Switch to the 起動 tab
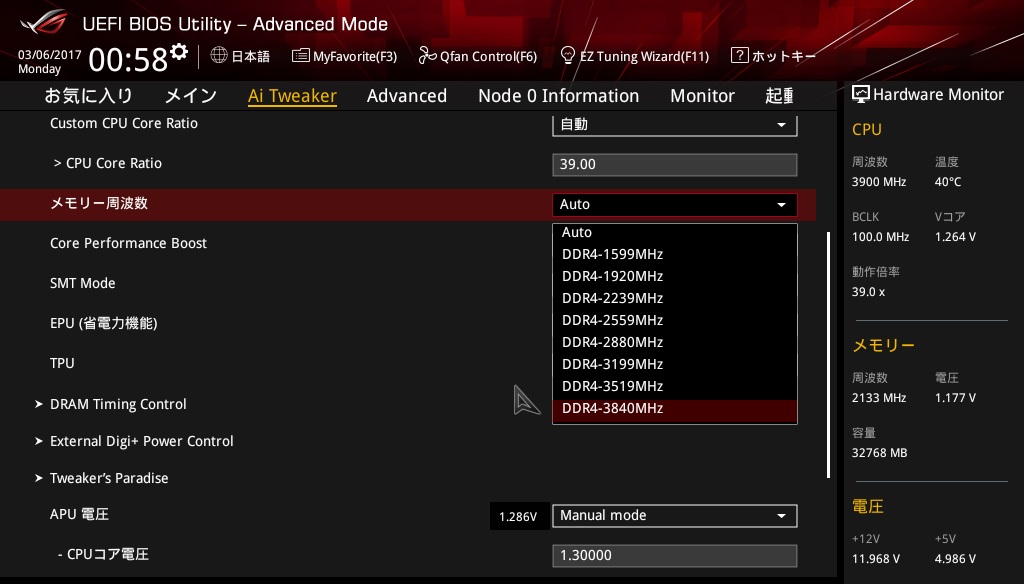This screenshot has height=584, width=1024. point(780,96)
